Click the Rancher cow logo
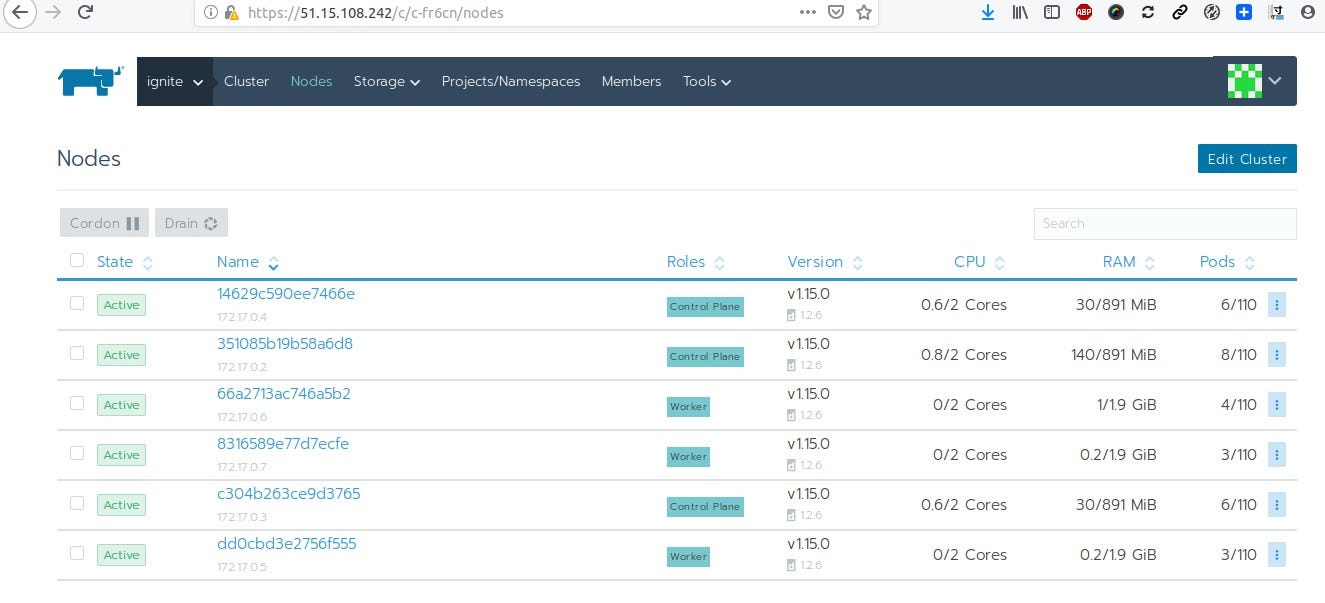 tap(91, 81)
